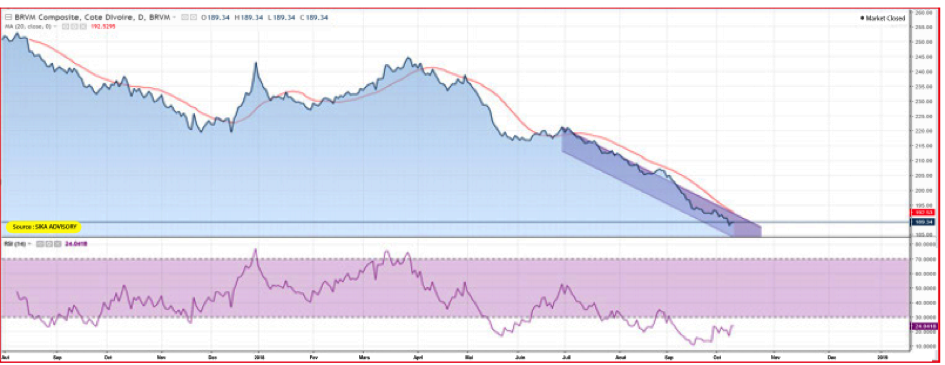Remove the RSI indicator with its delete icon
Image resolution: width=945 pixels, height=365 pixels.
(x=58, y=244)
